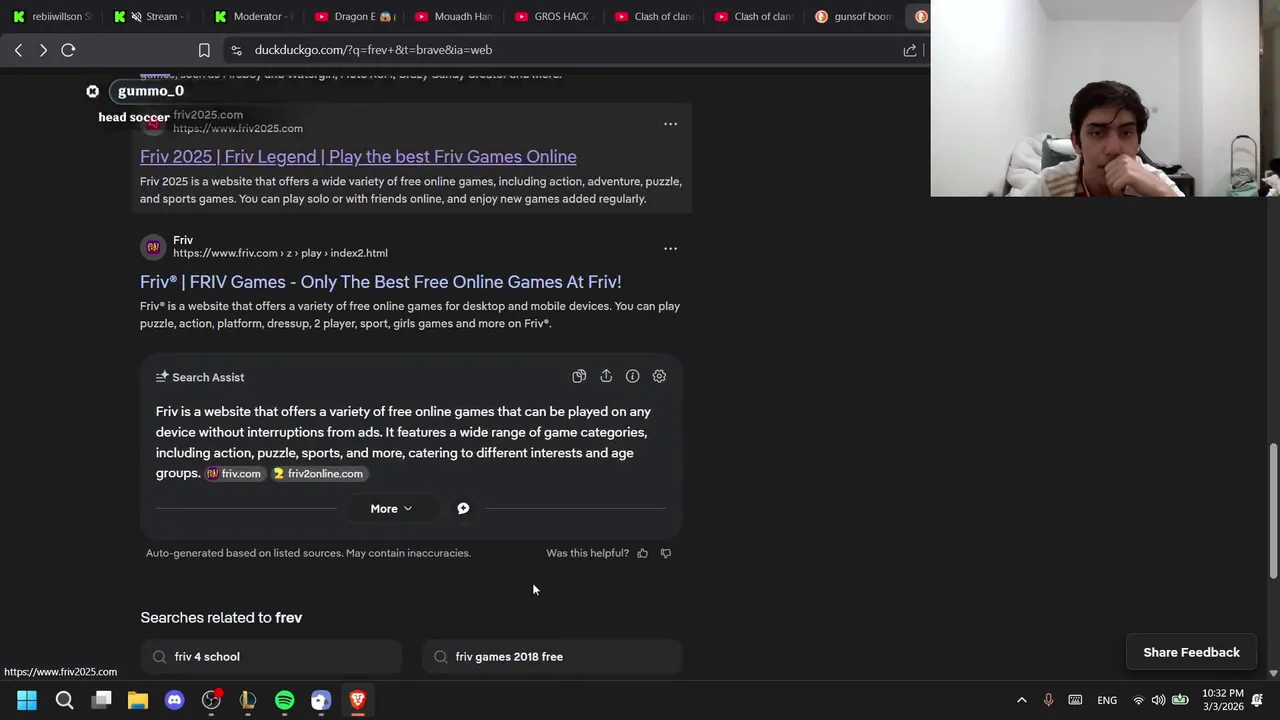
Task: Click the Share Feedback button
Action: click(1191, 652)
